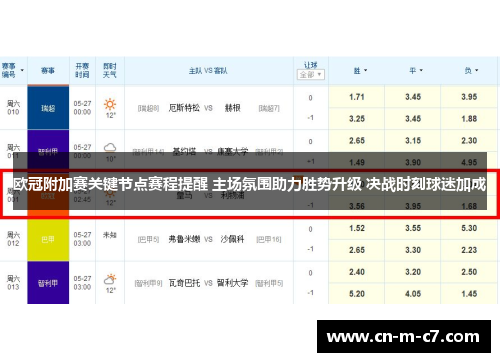Click the 即时天气 column header

110,70
